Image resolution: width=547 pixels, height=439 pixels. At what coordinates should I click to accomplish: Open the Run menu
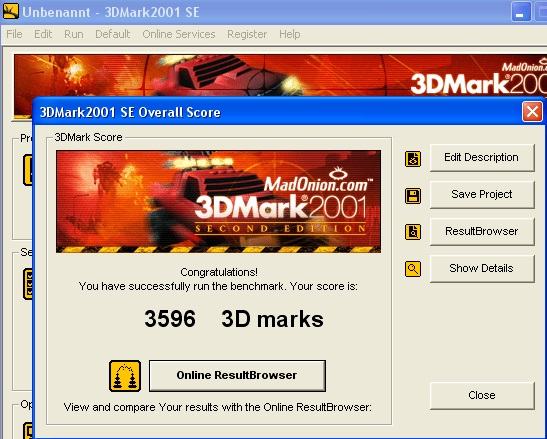(x=74, y=34)
